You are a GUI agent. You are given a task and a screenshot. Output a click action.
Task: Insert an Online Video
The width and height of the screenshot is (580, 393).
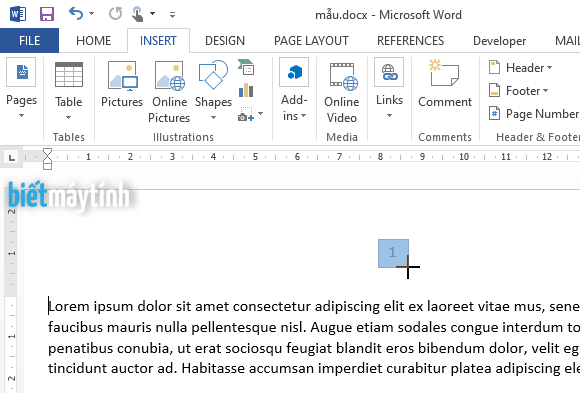coord(341,92)
